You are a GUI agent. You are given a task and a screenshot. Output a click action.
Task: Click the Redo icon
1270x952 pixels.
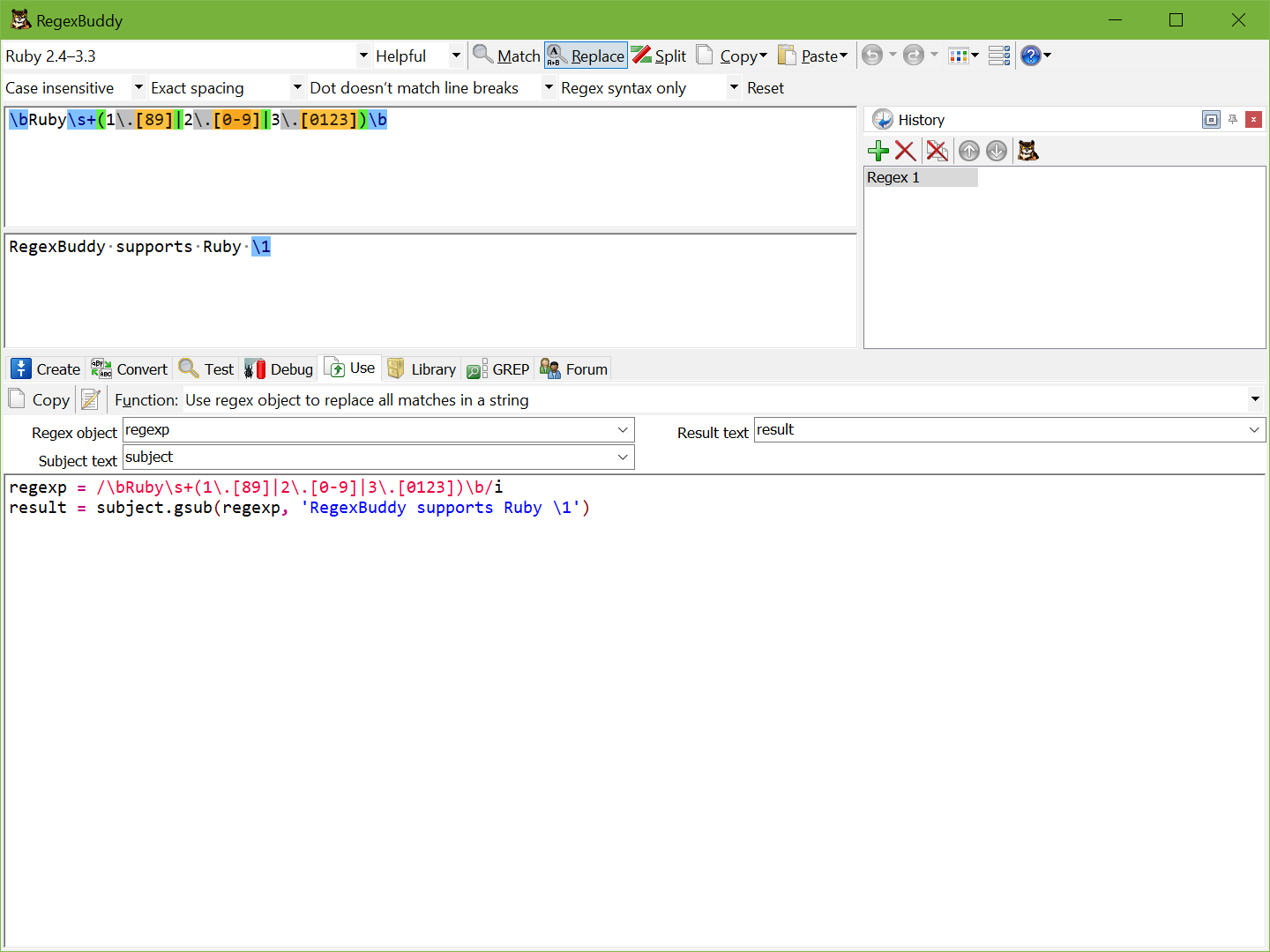[x=914, y=56]
